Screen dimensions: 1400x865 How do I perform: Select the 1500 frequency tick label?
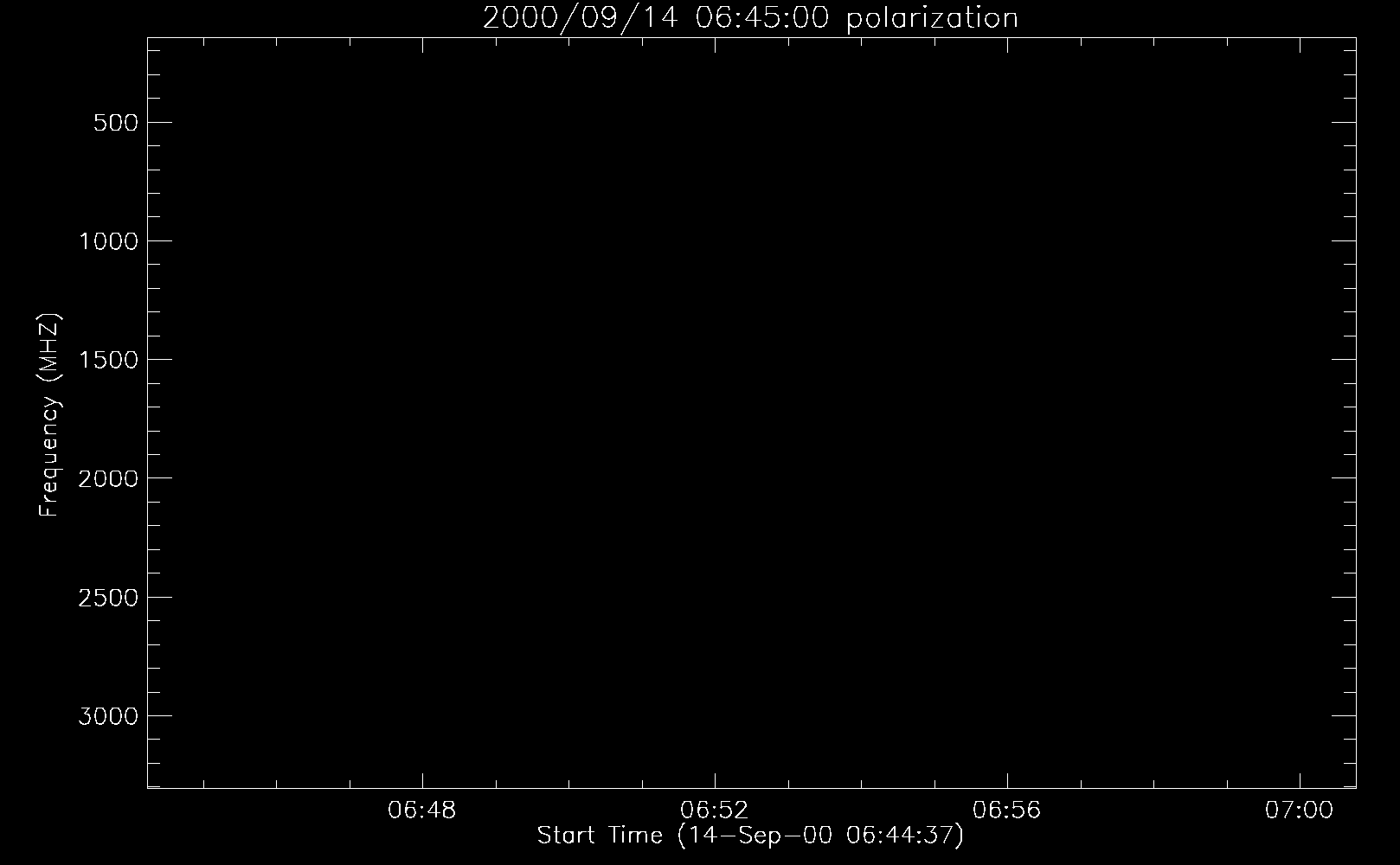tap(108, 360)
